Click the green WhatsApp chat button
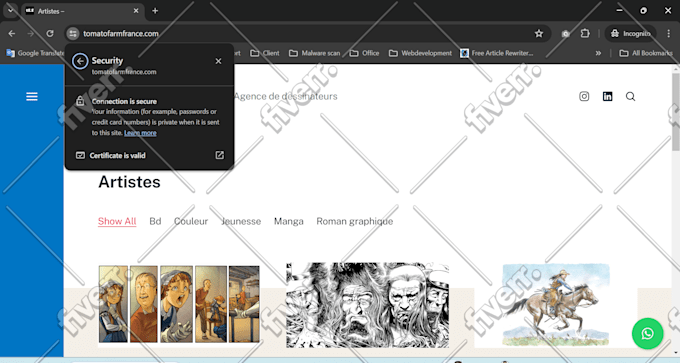Viewport: 680px width, 363px height. pyautogui.click(x=647, y=334)
